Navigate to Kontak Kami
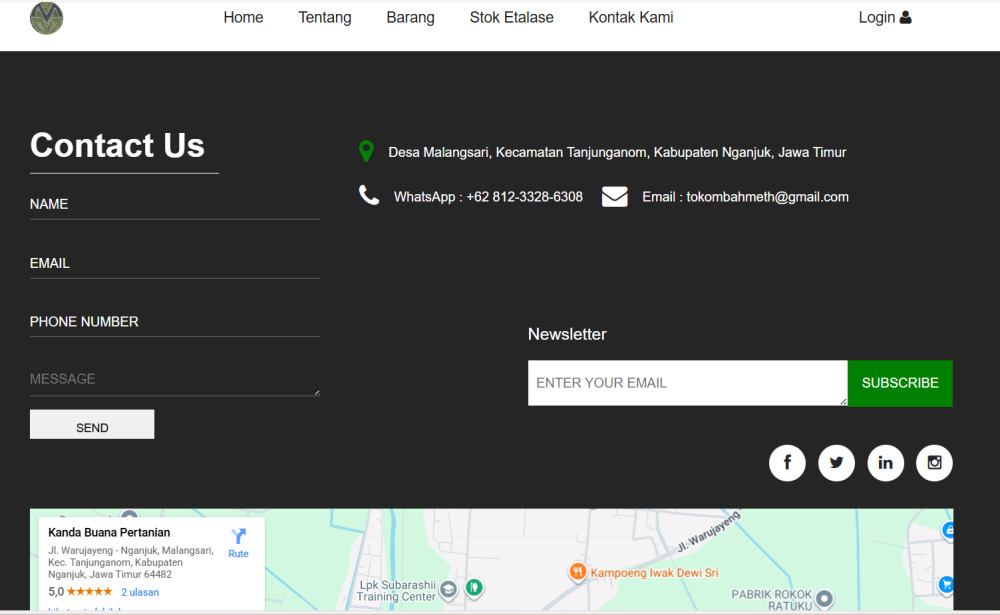 (631, 17)
